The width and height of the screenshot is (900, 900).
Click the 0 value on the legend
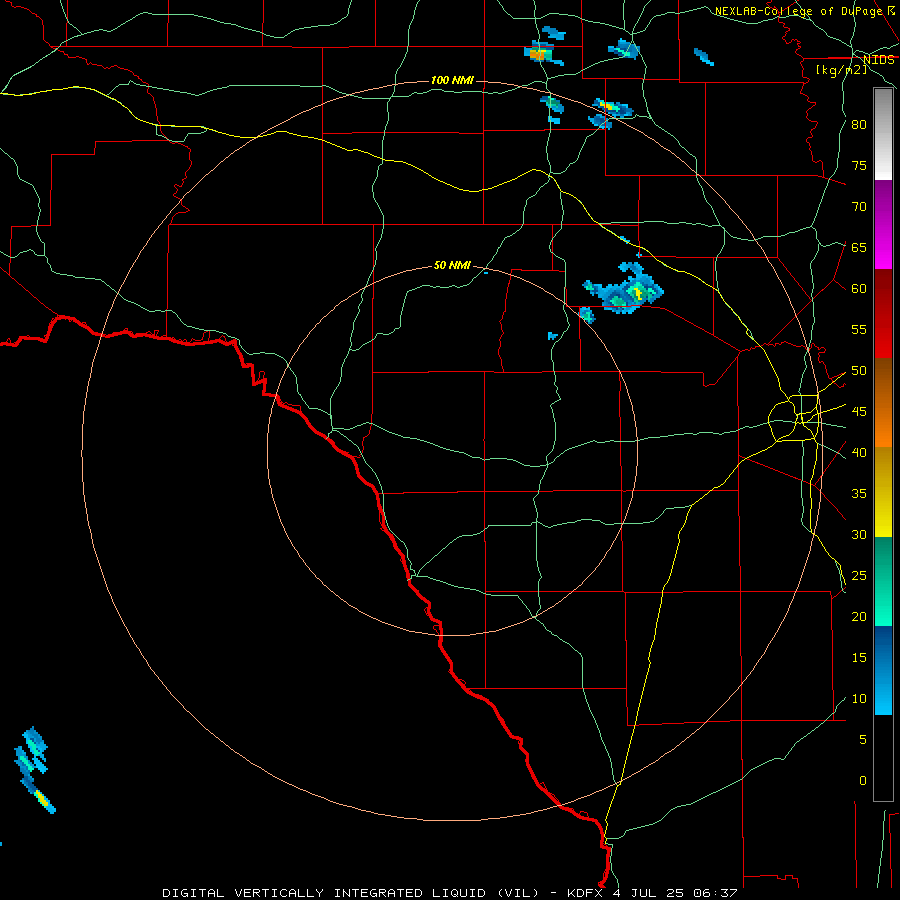click(863, 781)
